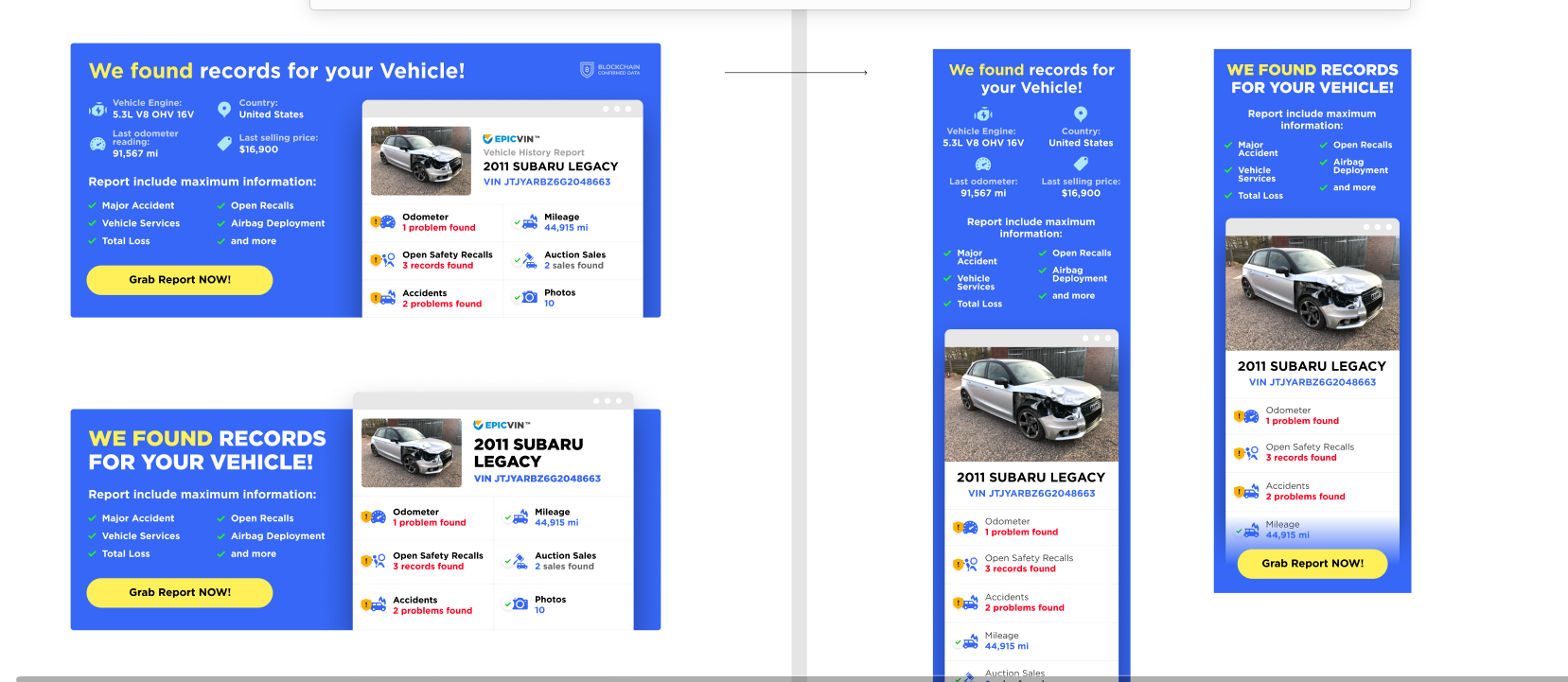This screenshot has height=682, width=1568.
Task: Click Open Safety Recalls icon in top wide banner
Action: coord(382,260)
